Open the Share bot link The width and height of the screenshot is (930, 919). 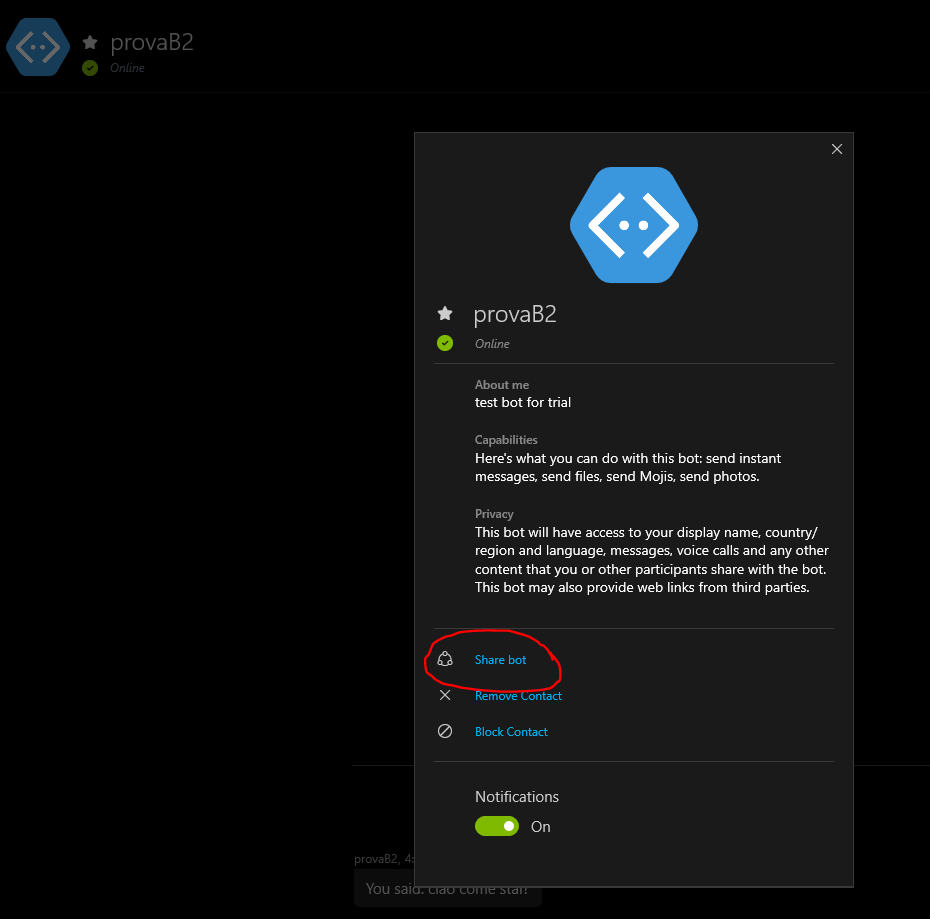(500, 660)
